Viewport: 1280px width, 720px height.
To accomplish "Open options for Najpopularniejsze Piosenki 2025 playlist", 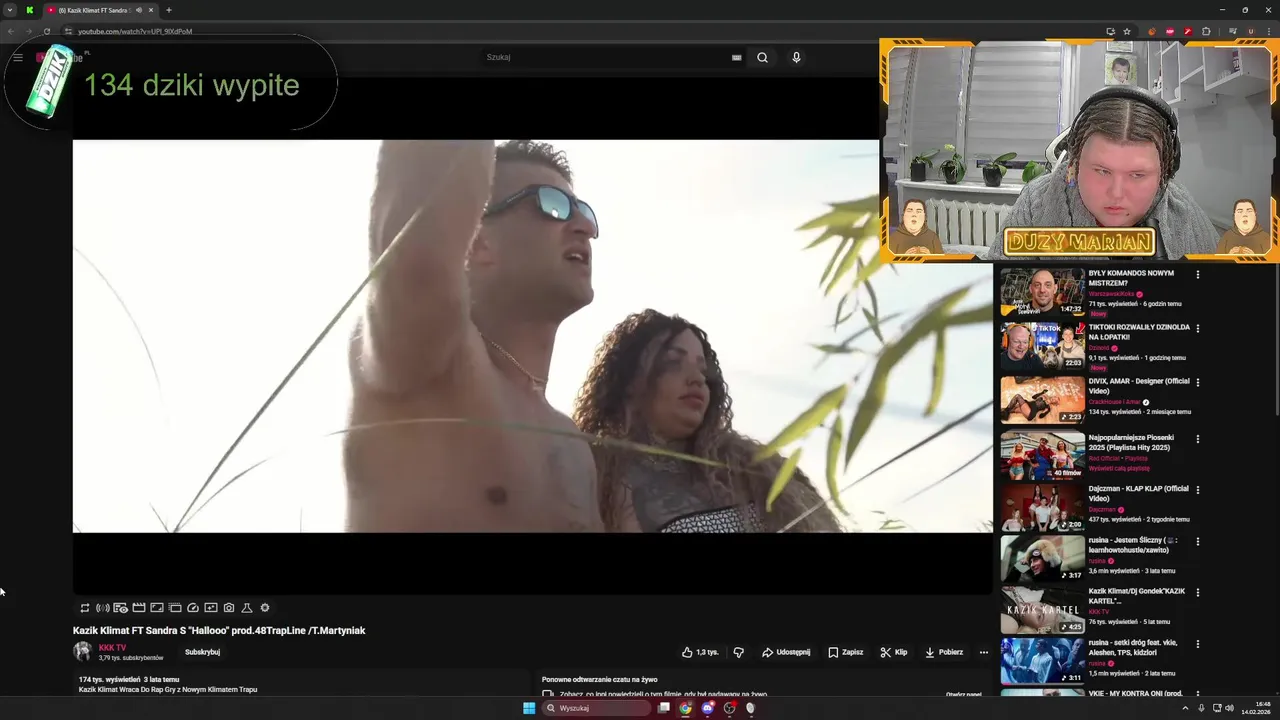I will tap(1197, 438).
